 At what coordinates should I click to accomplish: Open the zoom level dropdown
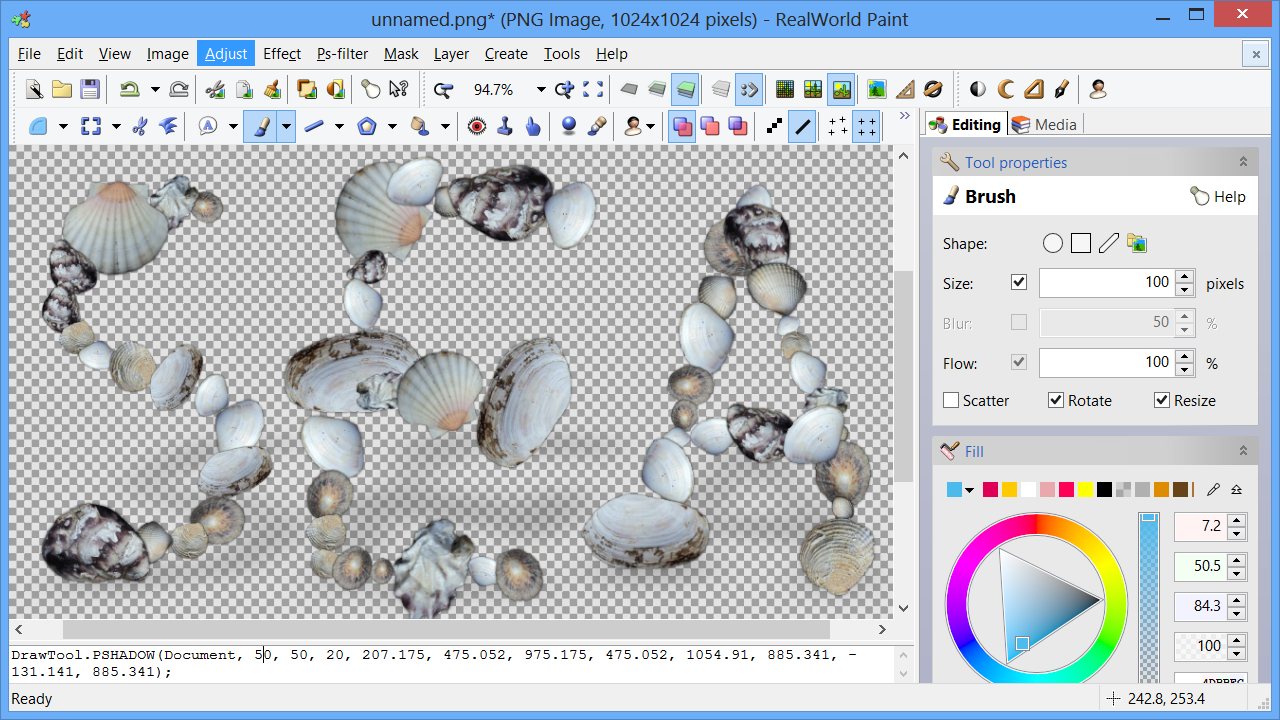541,89
